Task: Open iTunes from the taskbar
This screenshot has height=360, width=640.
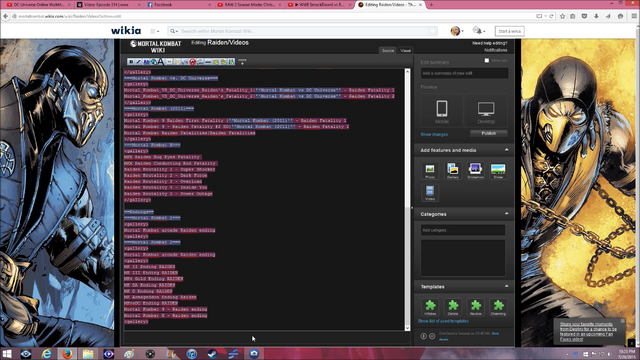Action: point(191,354)
